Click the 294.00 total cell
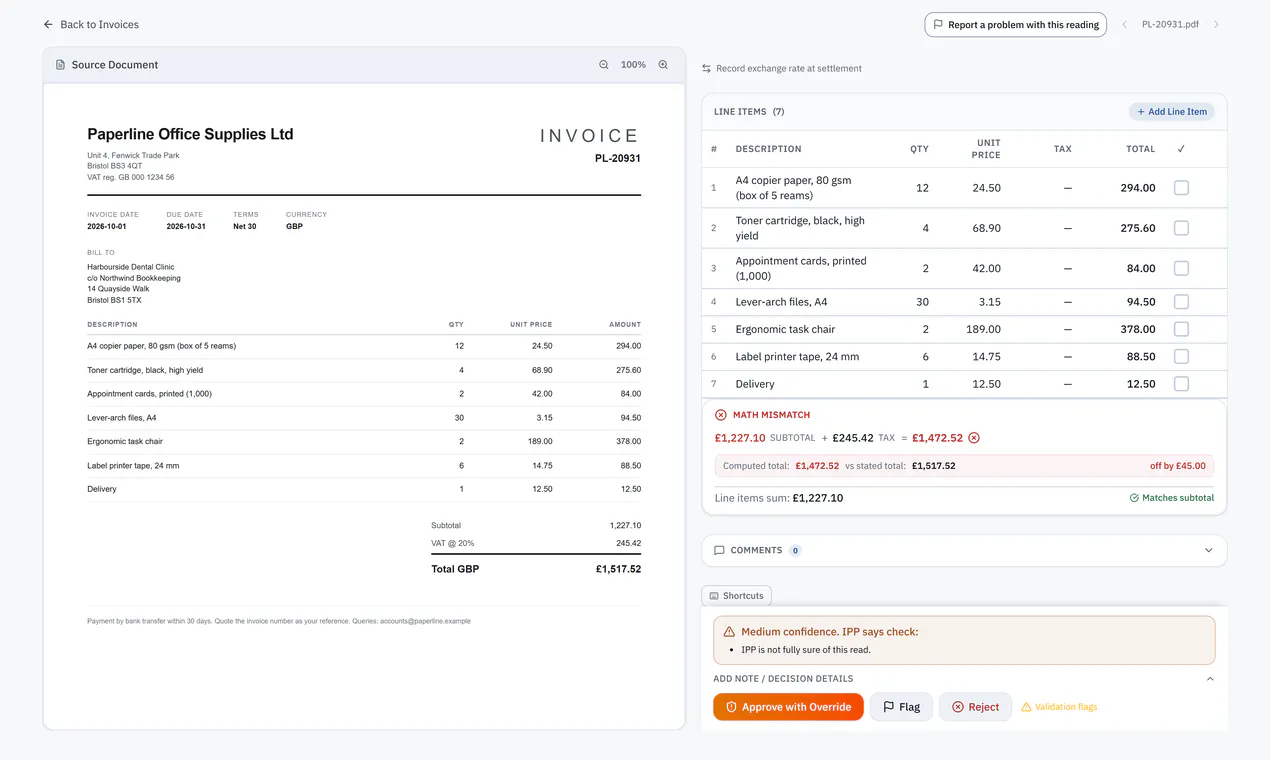 [1138, 188]
